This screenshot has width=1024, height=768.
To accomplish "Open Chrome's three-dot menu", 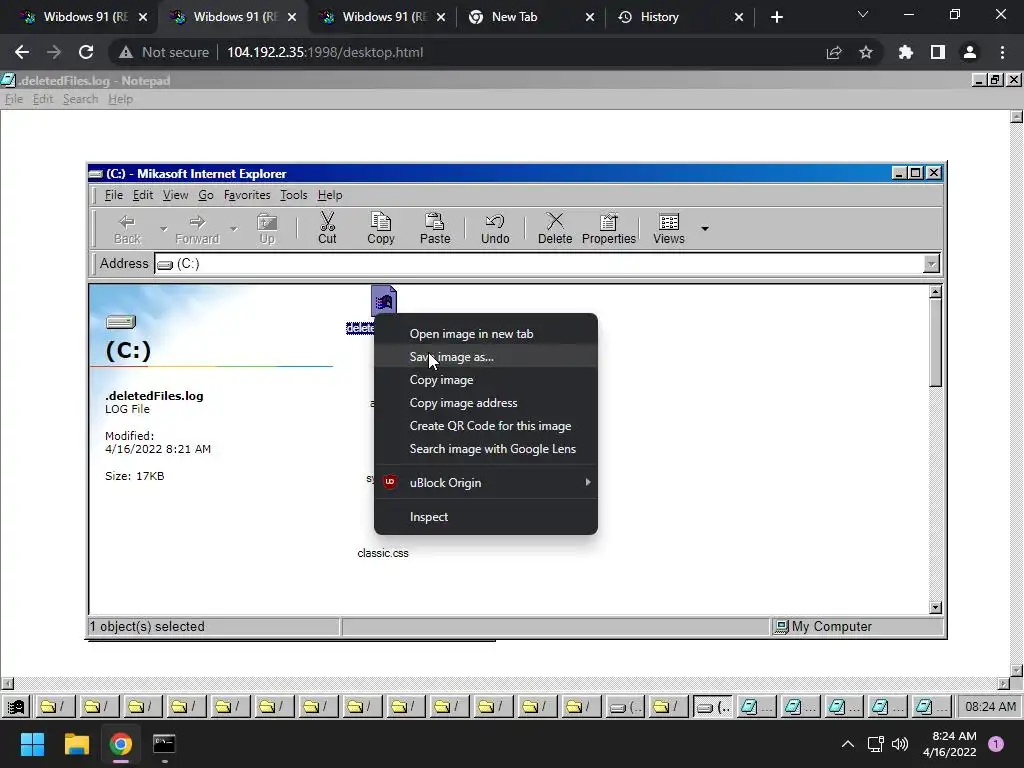I will [1002, 52].
